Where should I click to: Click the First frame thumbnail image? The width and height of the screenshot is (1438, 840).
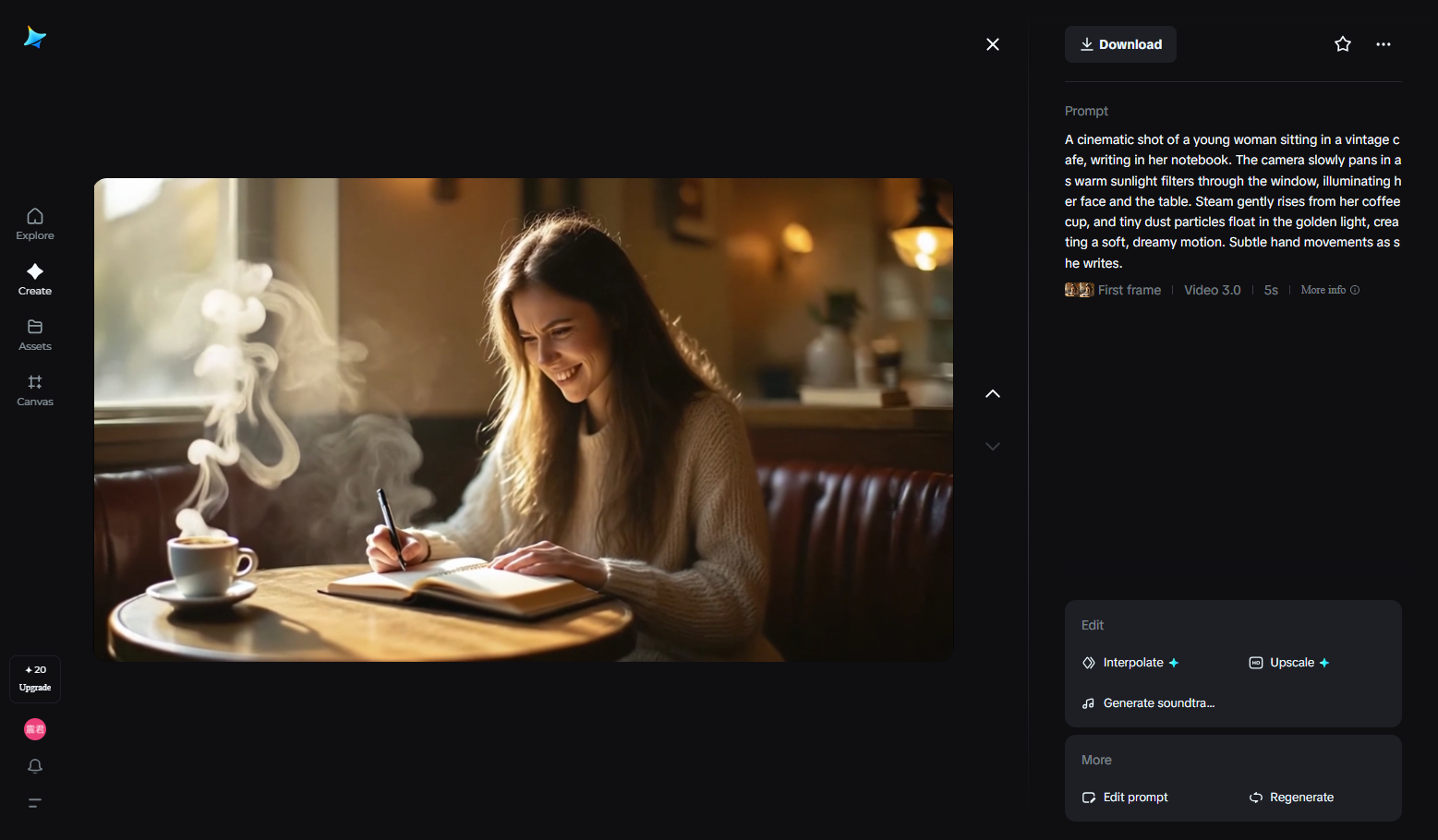click(x=1079, y=290)
